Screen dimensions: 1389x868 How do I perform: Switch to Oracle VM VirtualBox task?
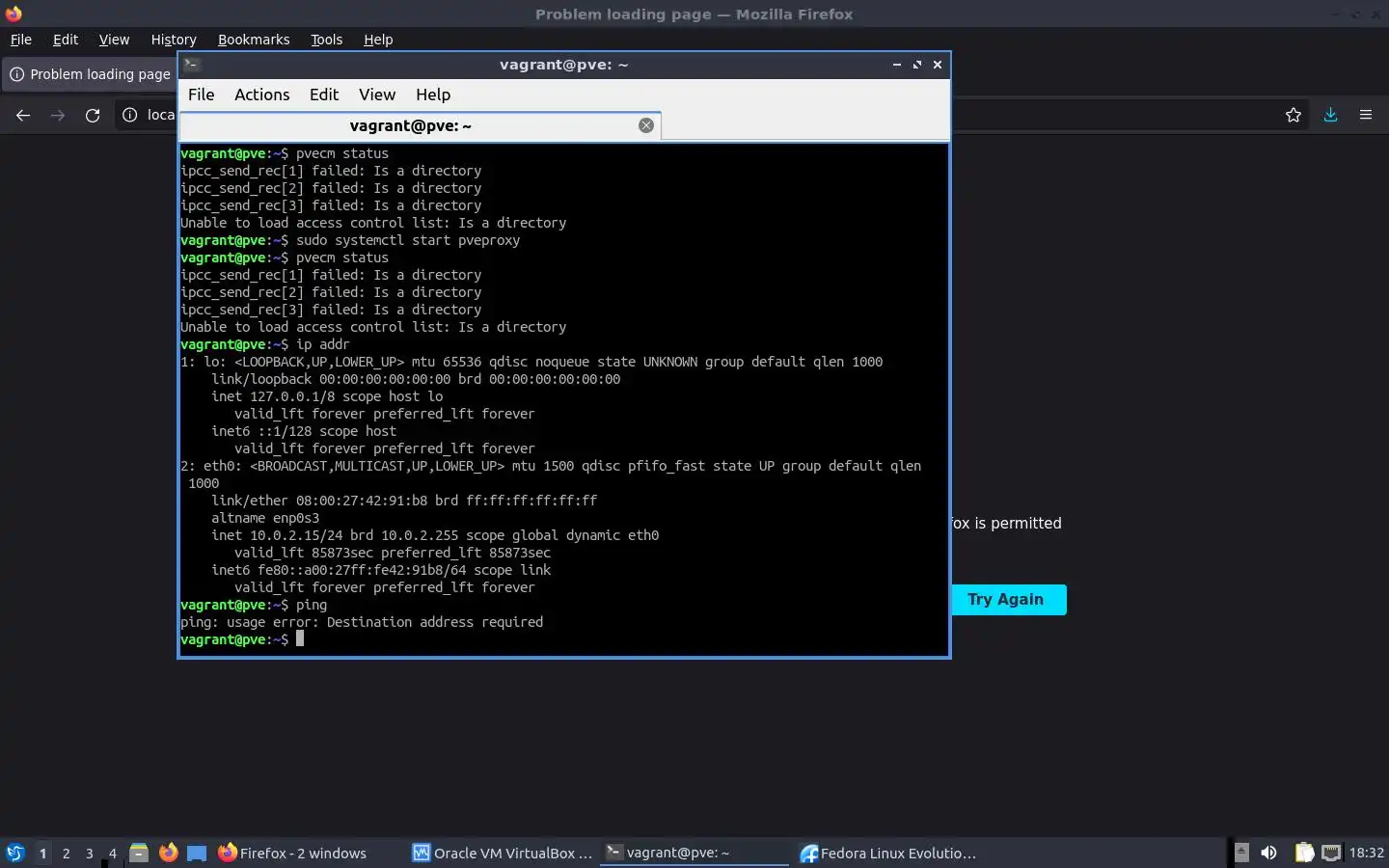pyautogui.click(x=502, y=853)
